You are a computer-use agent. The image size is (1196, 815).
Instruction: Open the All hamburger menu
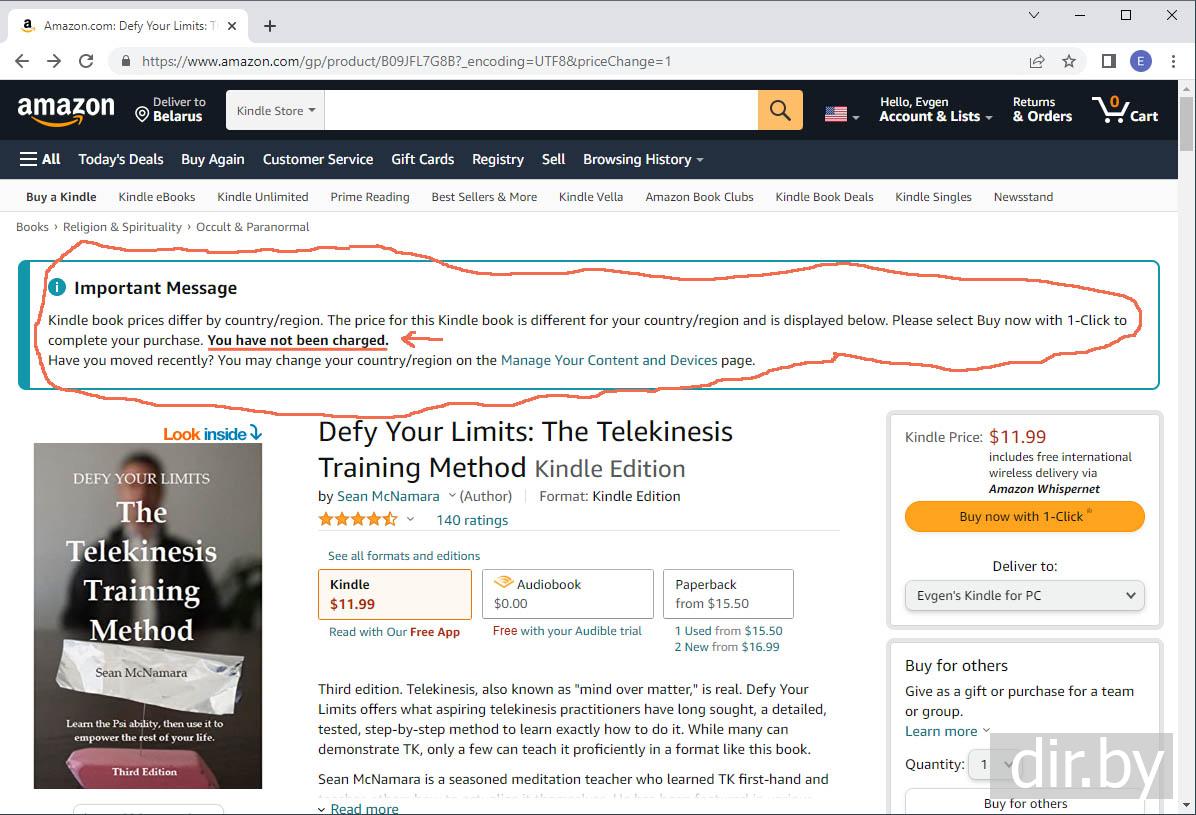(40, 159)
